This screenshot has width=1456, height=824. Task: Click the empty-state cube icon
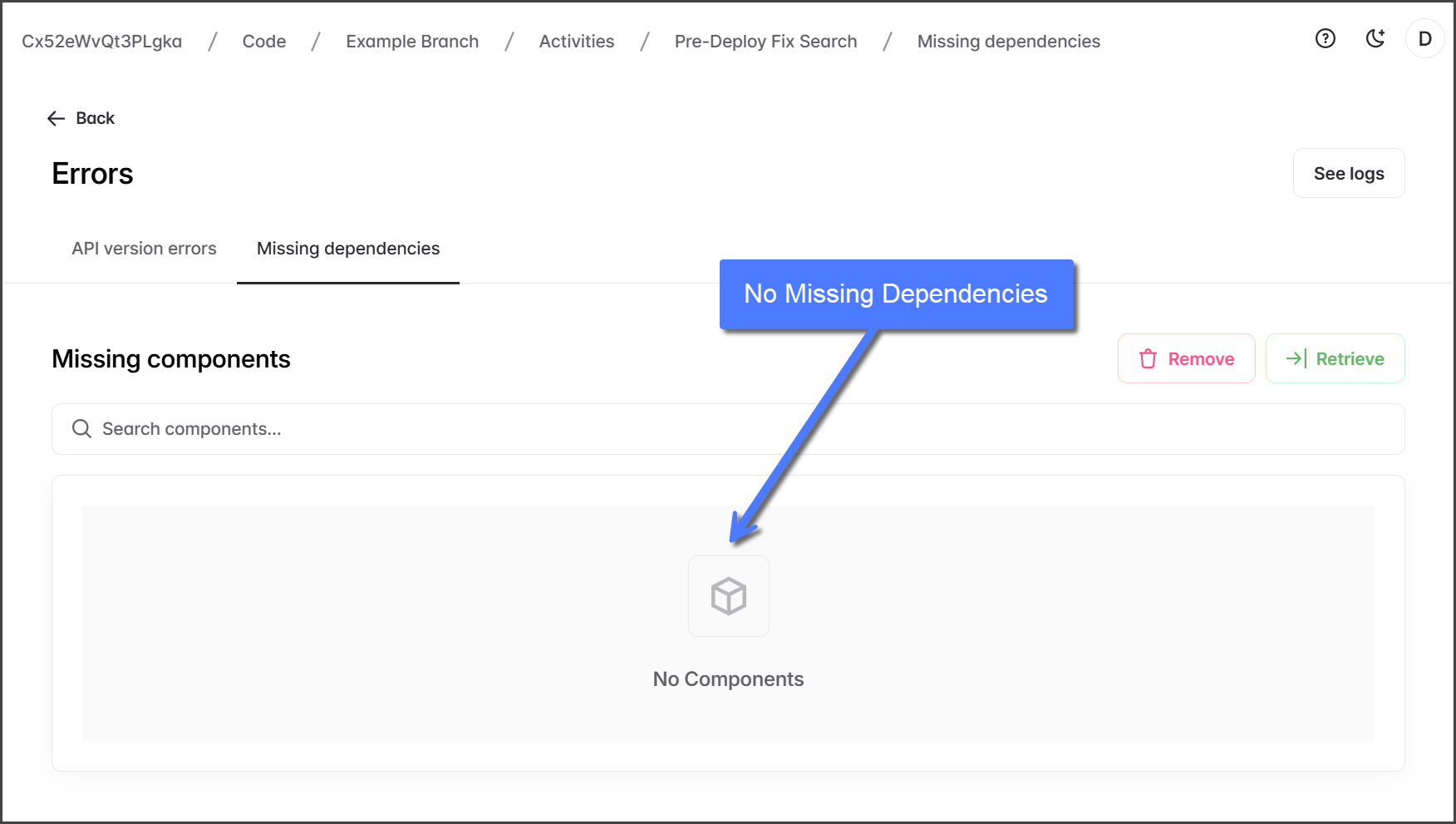728,596
